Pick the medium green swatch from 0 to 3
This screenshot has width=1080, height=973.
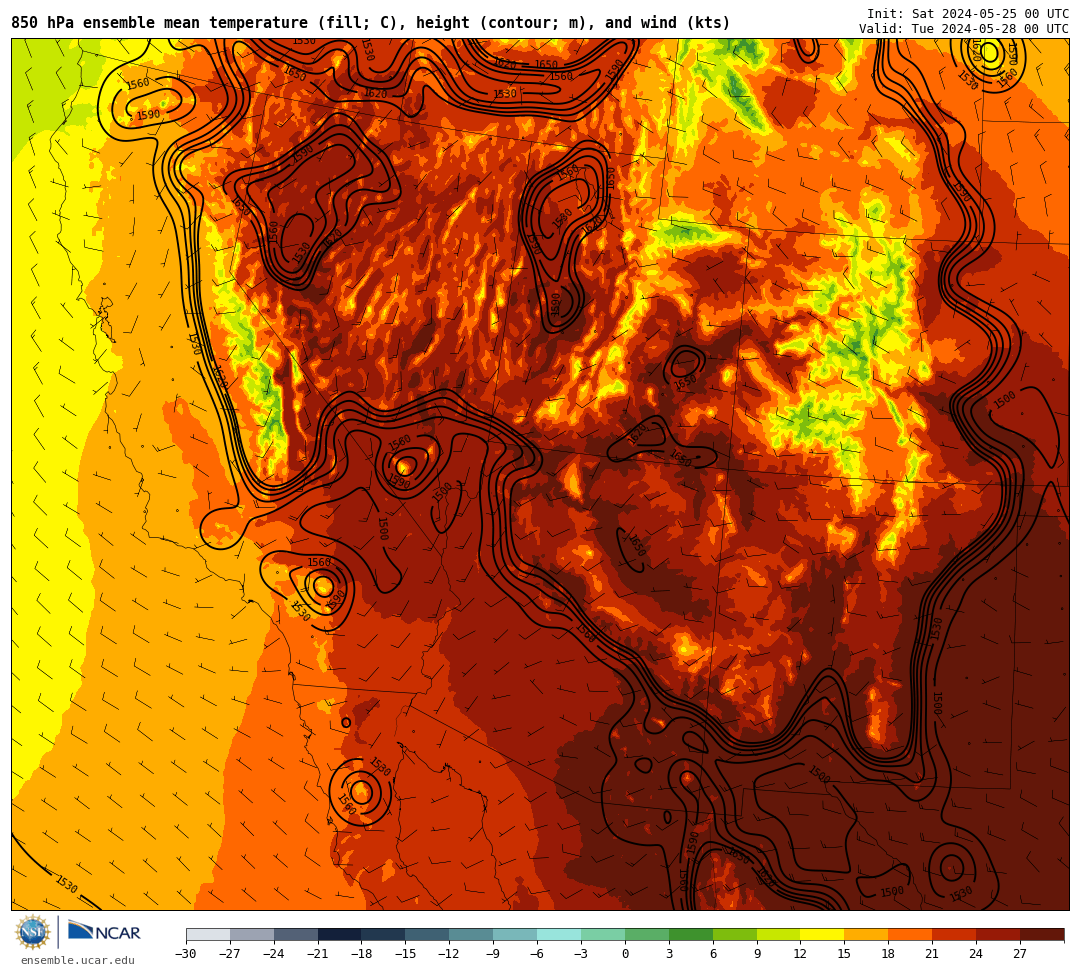(x=647, y=934)
